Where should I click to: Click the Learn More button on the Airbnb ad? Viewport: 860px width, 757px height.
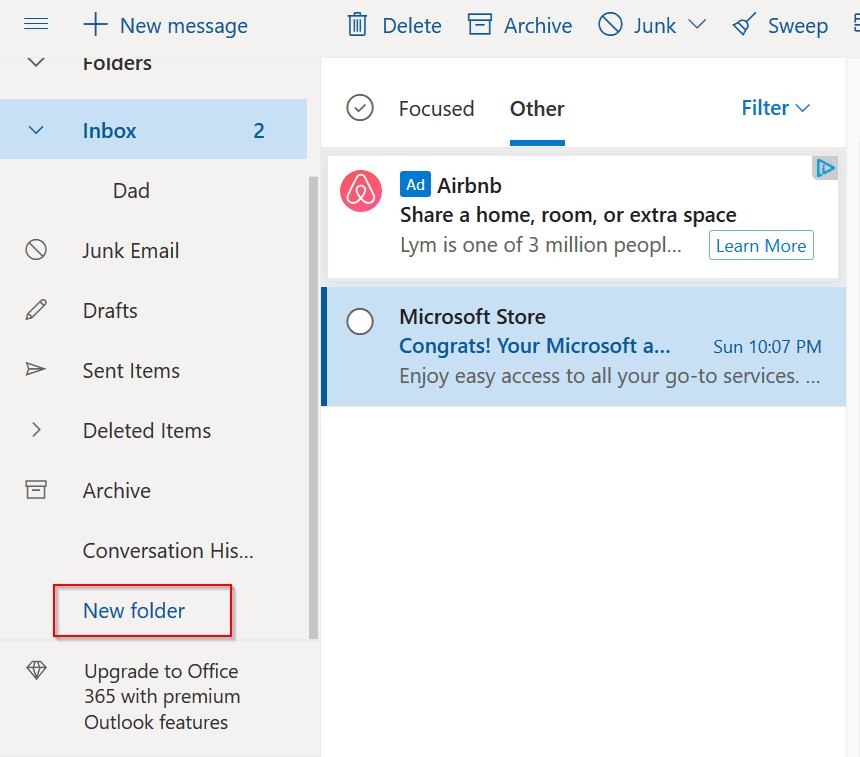(x=761, y=245)
